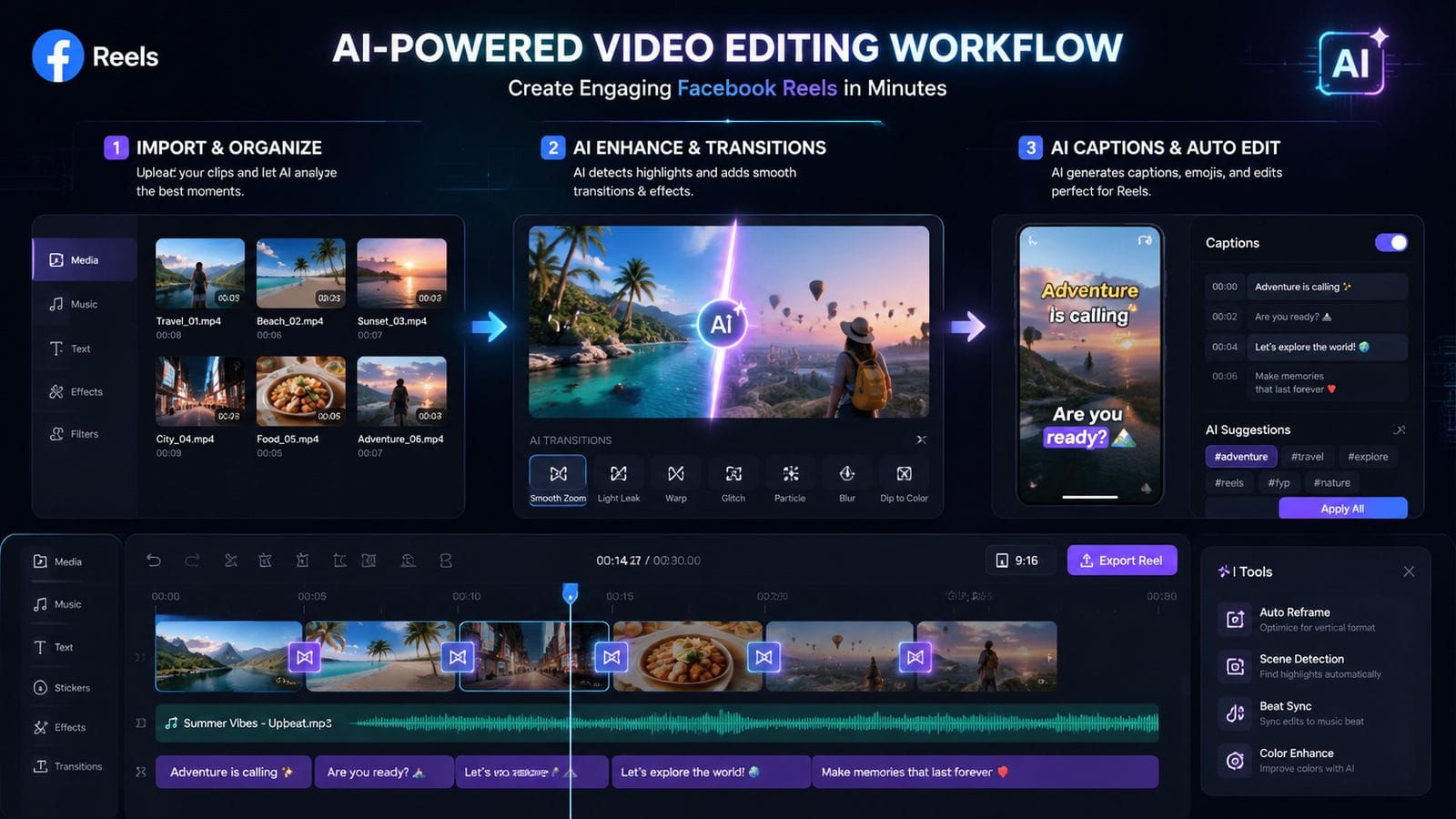Pick the Dip to Color transition
This screenshot has width=1456, height=819.
(x=905, y=480)
